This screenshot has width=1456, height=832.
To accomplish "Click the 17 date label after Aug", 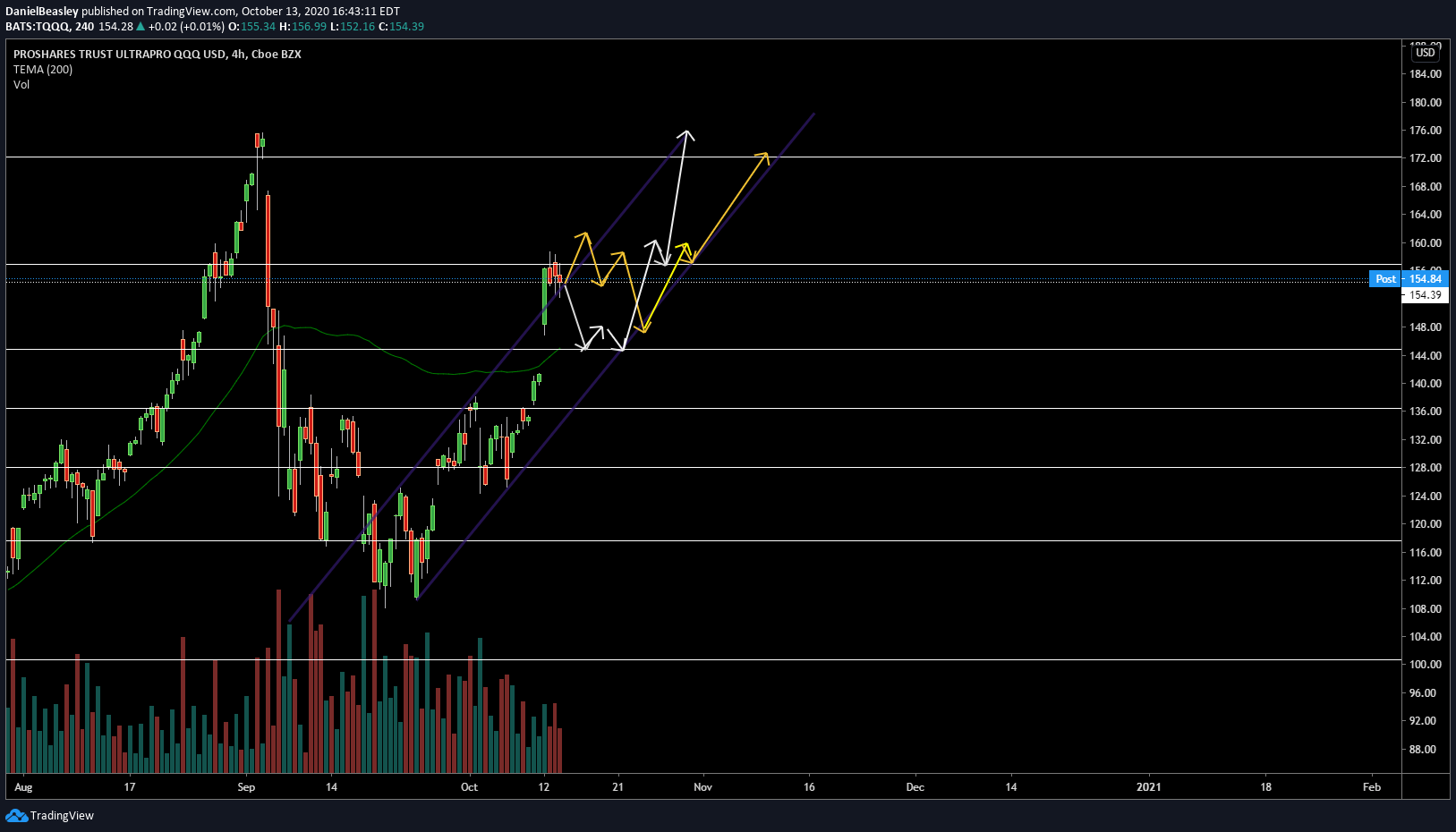I will [130, 787].
